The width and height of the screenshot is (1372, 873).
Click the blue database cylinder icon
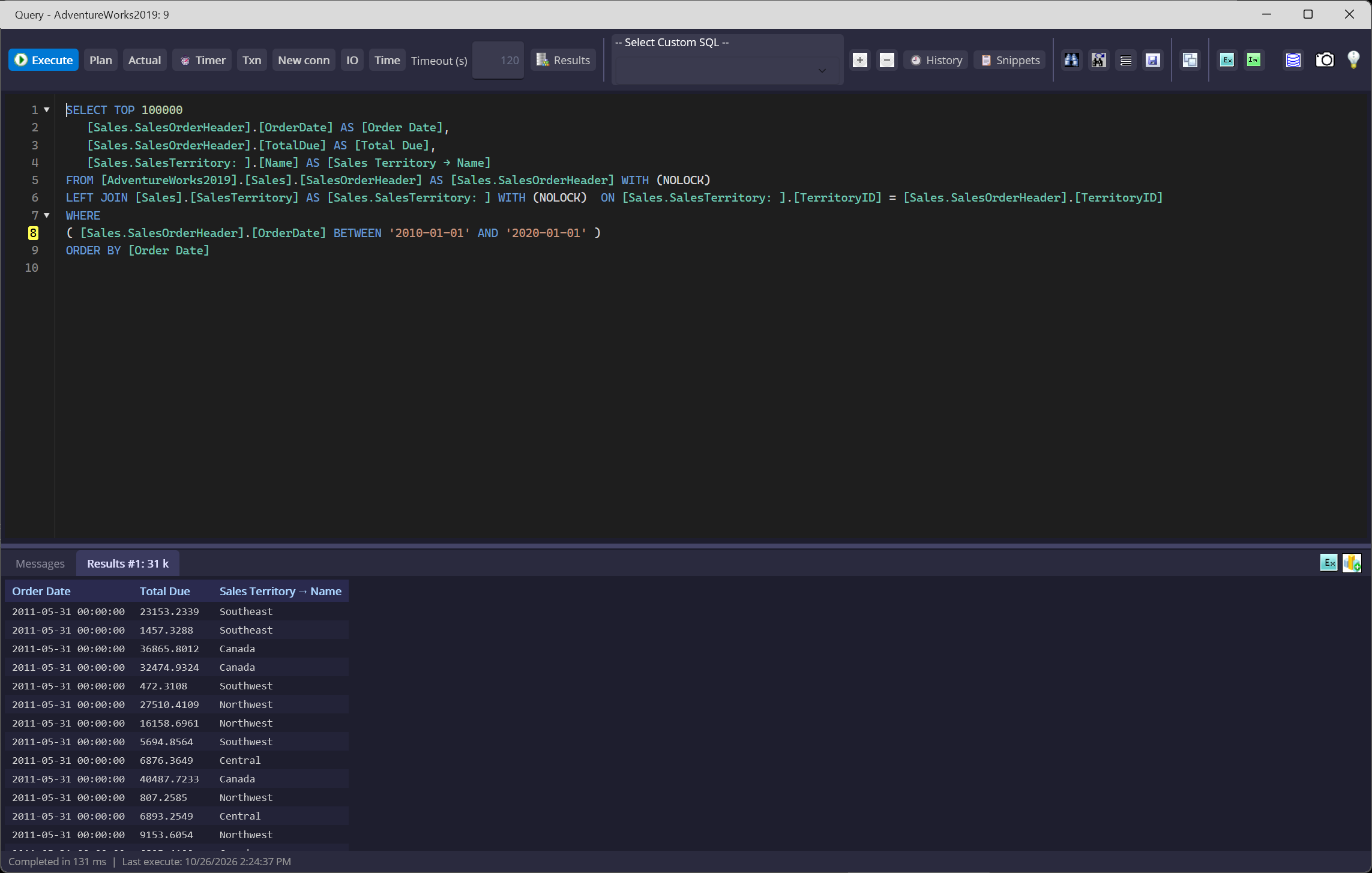[x=1293, y=60]
